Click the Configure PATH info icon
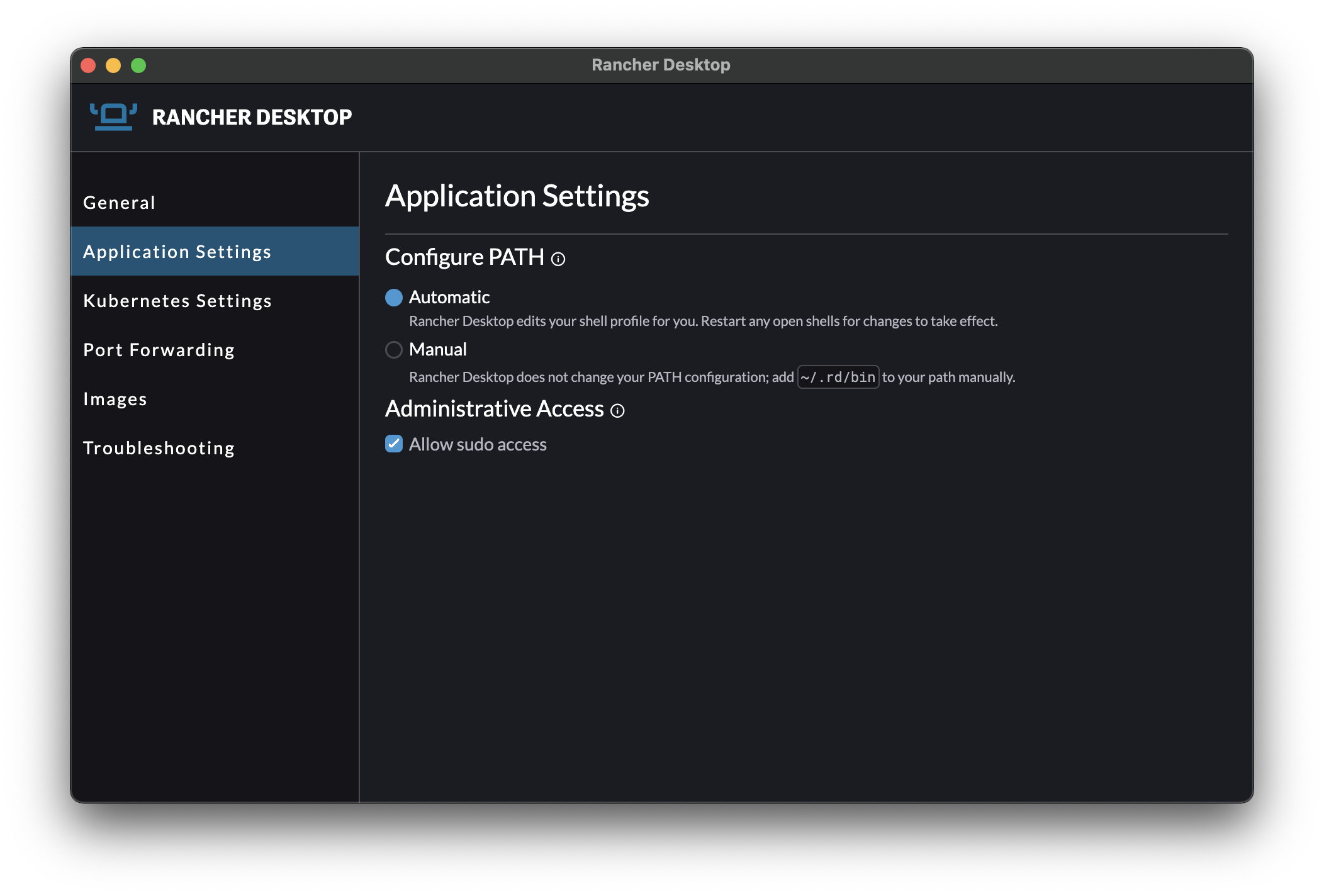Viewport: 1324px width, 896px height. pos(558,259)
